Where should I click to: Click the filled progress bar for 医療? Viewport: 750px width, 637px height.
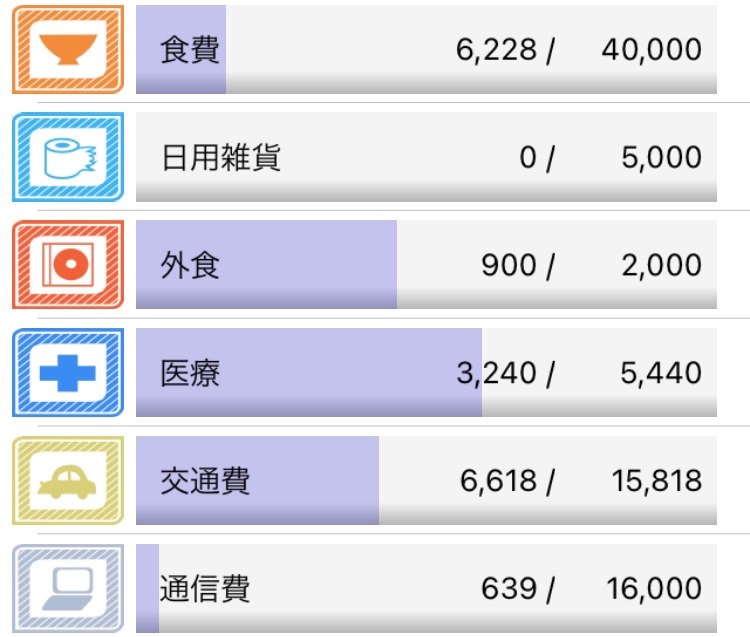pyautogui.click(x=309, y=373)
